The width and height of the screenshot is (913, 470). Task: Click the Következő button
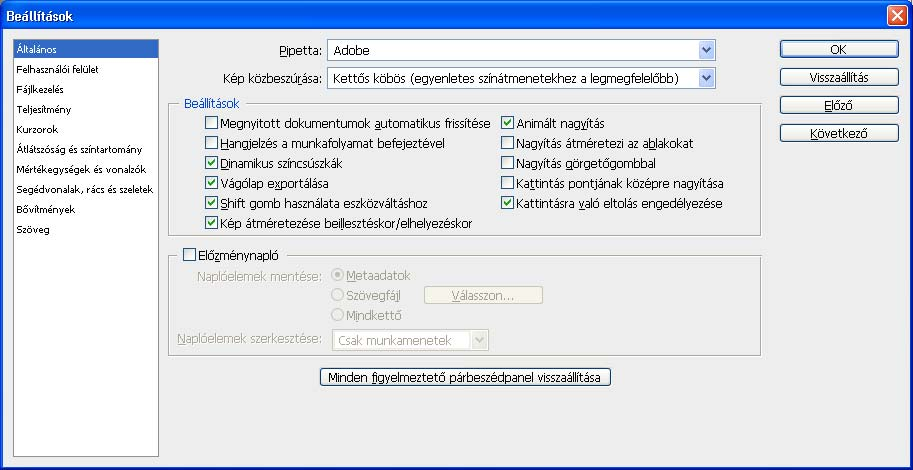[839, 133]
